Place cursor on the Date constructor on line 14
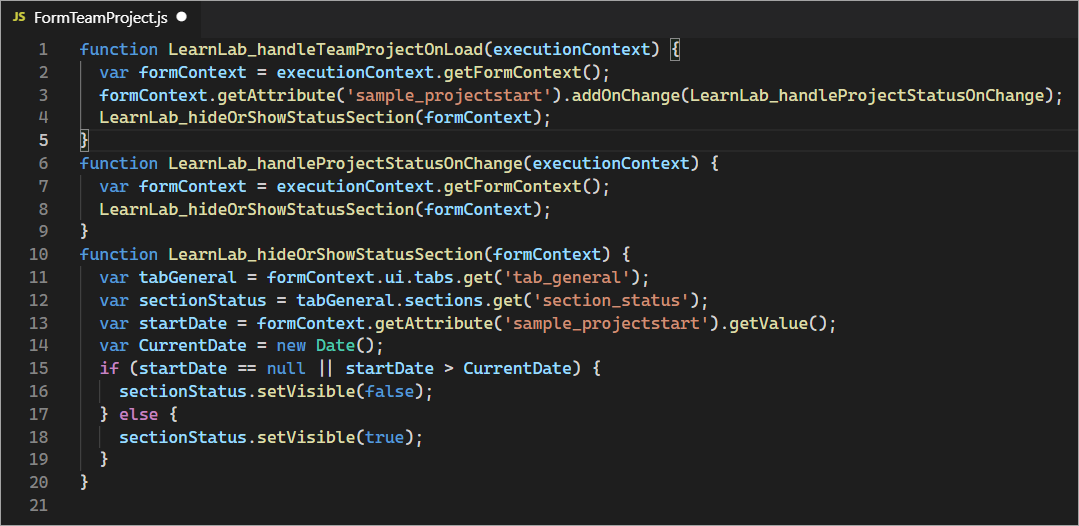1079x526 pixels. point(335,346)
